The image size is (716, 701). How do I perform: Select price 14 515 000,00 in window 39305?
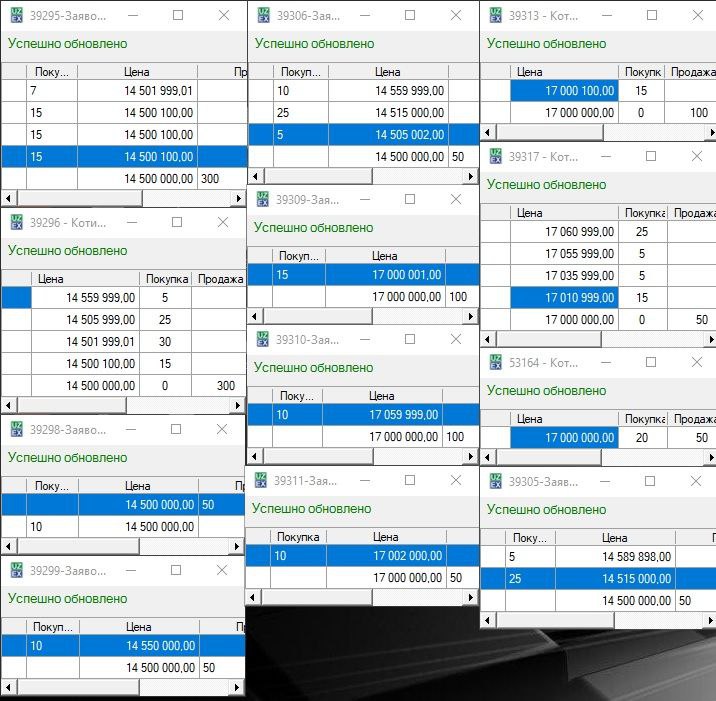[x=615, y=579]
